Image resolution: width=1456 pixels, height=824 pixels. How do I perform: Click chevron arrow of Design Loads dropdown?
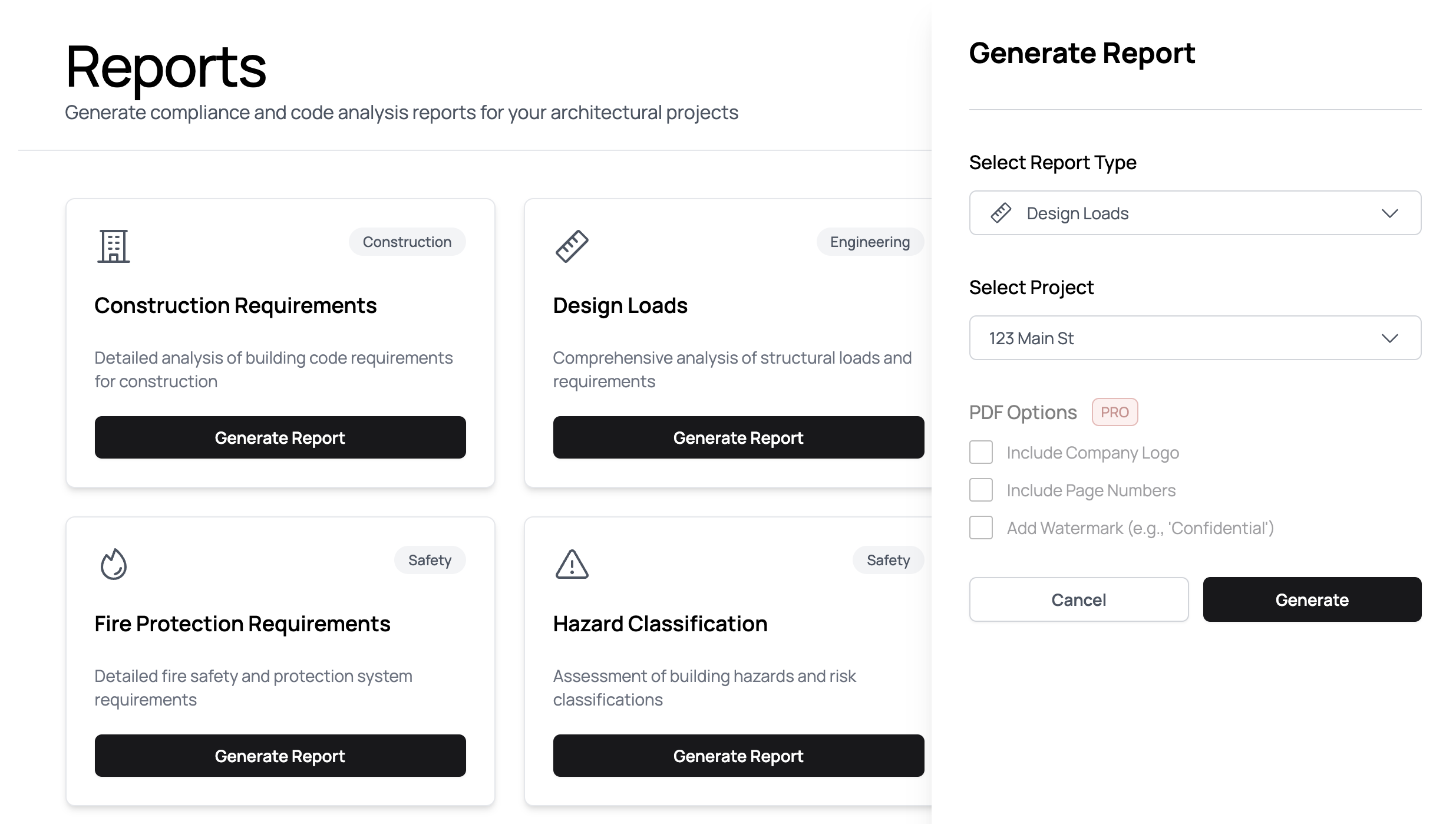[1389, 213]
